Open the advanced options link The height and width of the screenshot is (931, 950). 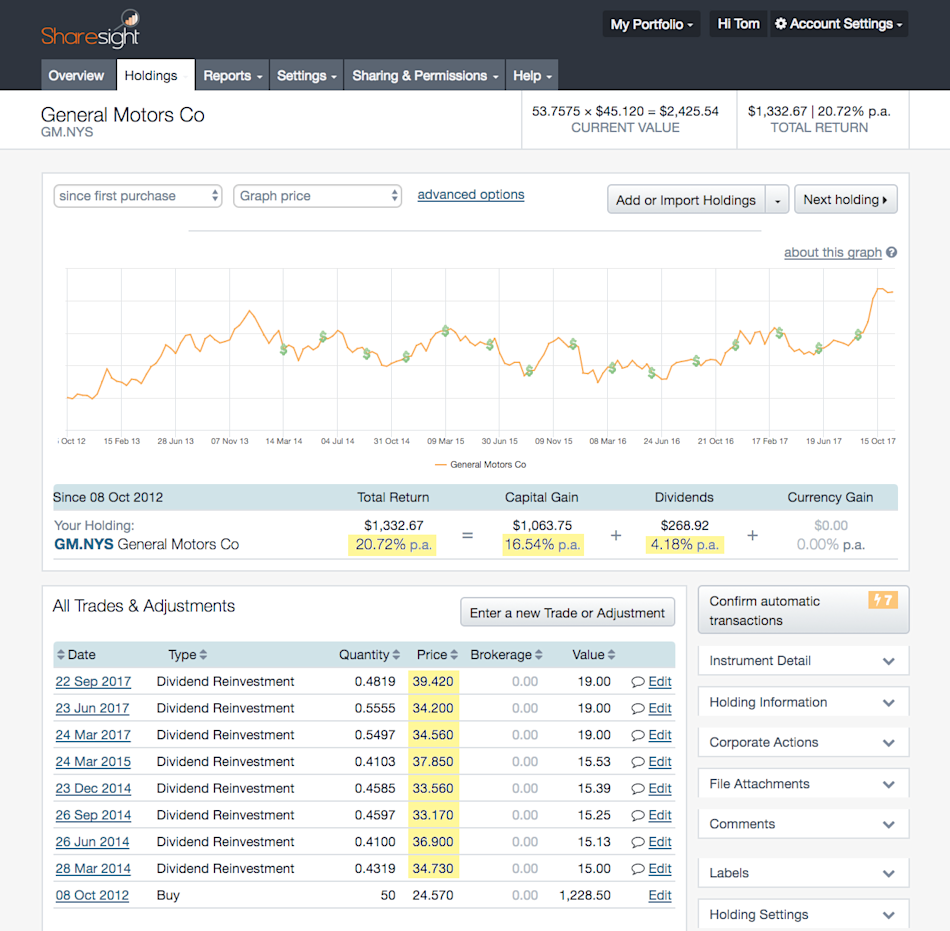[x=471, y=194]
